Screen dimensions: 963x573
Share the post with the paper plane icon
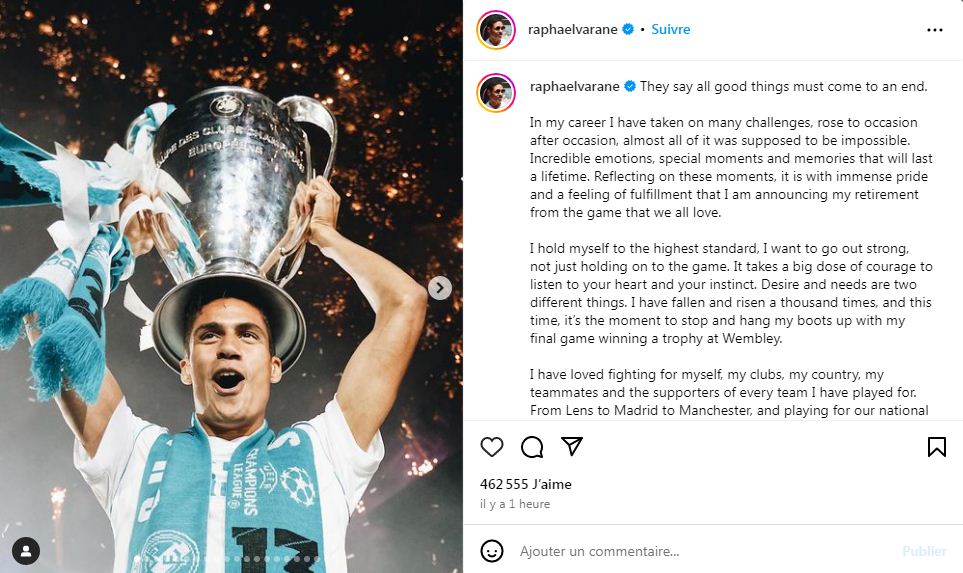tap(572, 446)
